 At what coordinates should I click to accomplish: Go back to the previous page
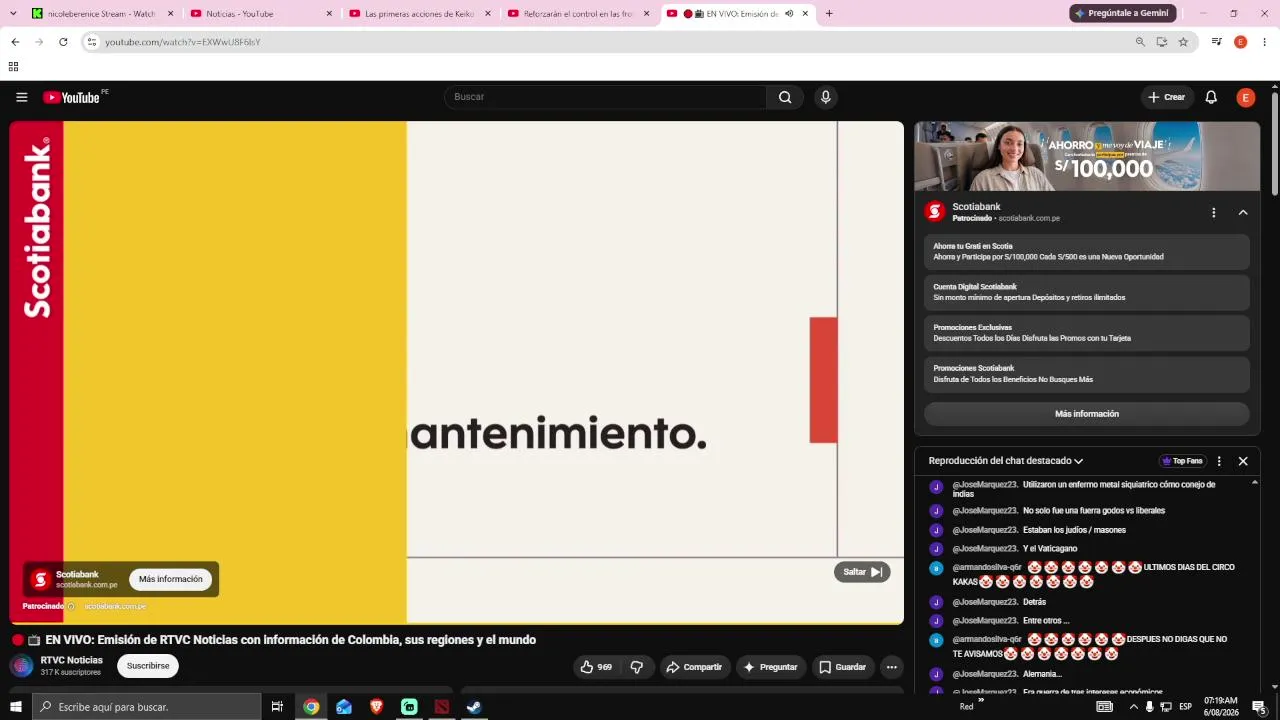pos(15,42)
